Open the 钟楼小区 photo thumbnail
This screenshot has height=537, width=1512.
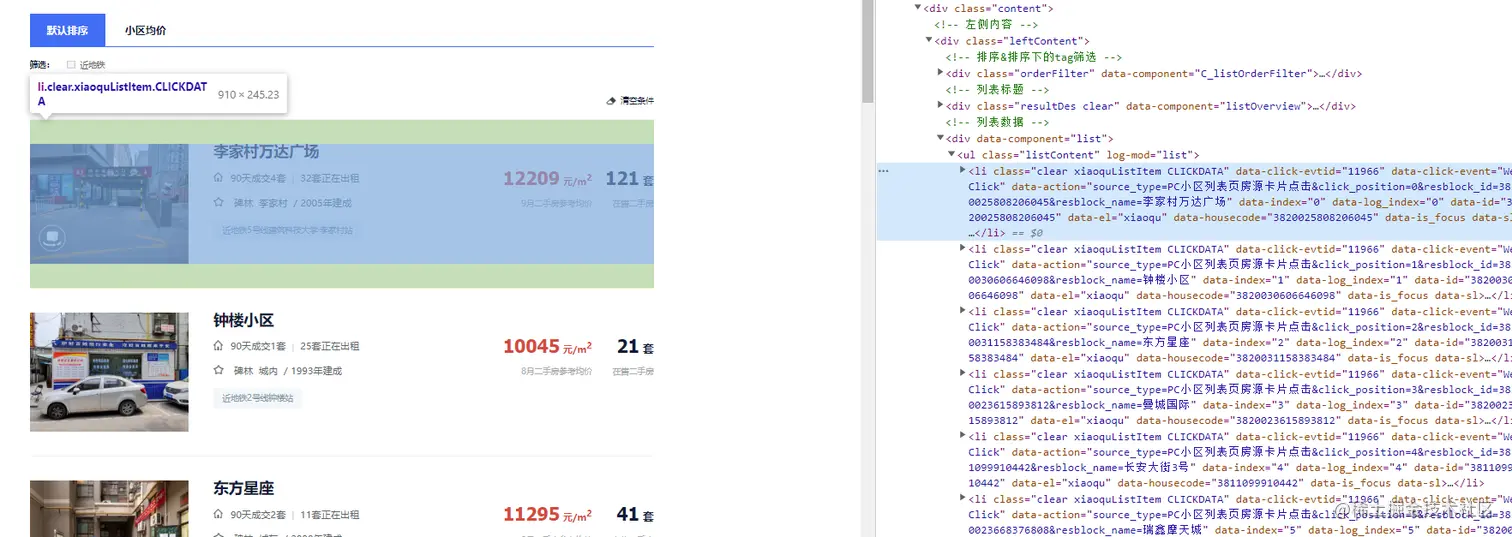[109, 372]
